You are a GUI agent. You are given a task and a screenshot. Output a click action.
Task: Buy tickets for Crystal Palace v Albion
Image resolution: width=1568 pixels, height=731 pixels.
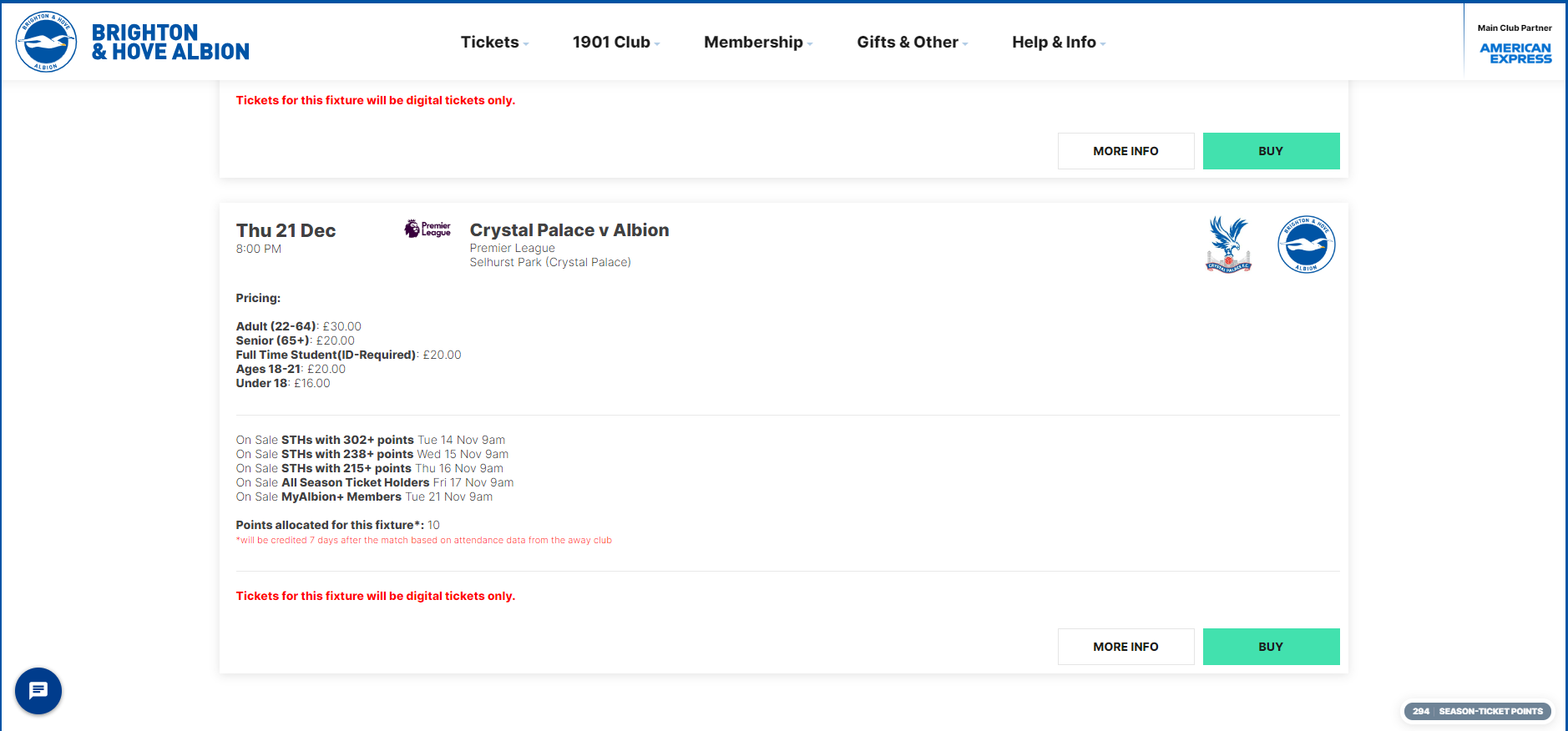(1271, 647)
